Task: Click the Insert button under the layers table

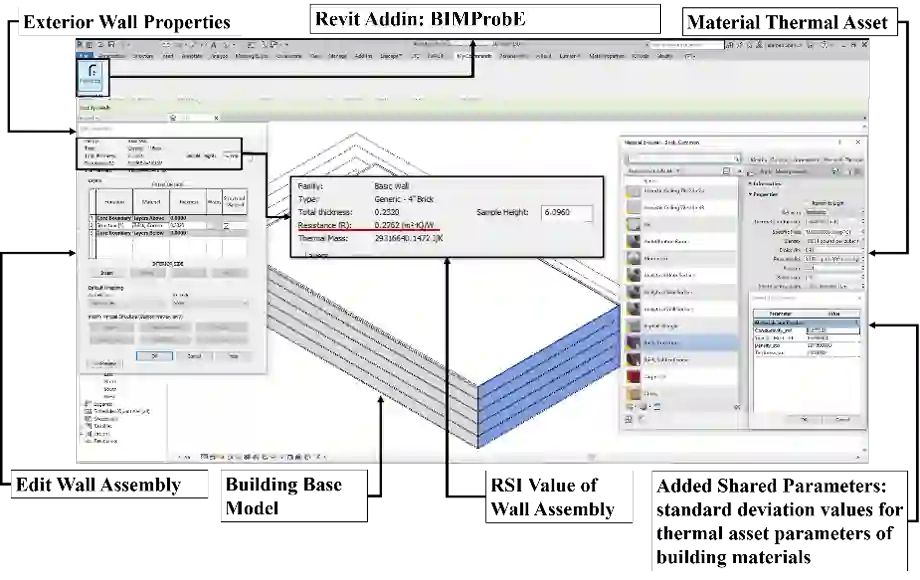Action: point(107,273)
